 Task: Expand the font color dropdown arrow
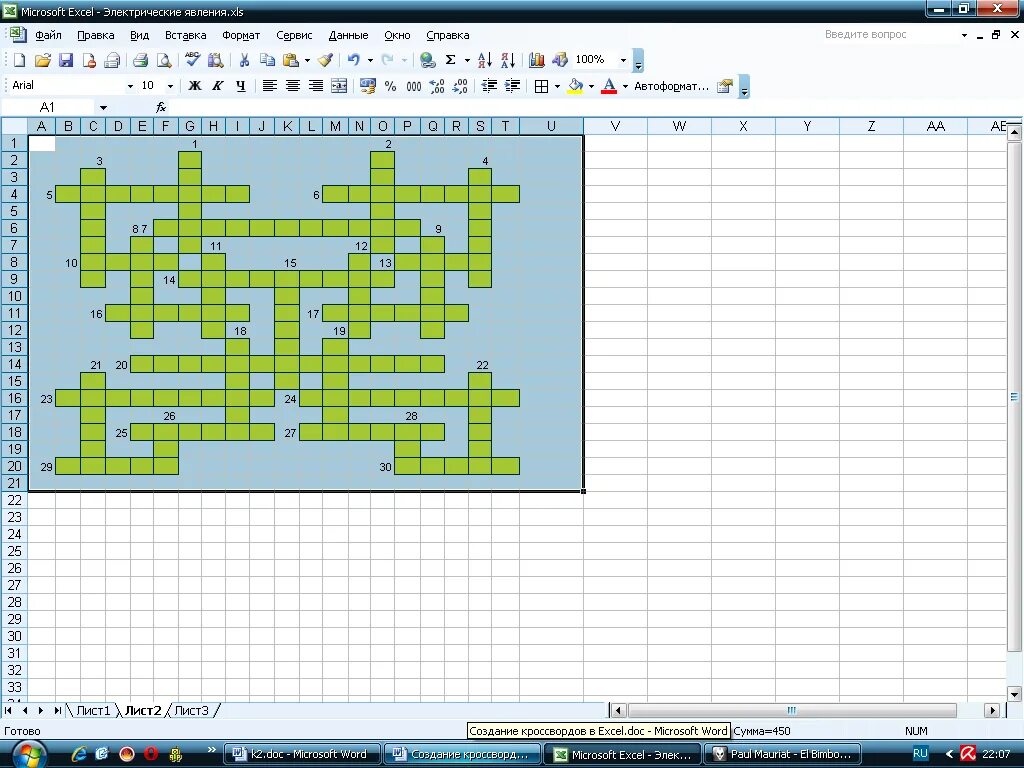point(625,86)
